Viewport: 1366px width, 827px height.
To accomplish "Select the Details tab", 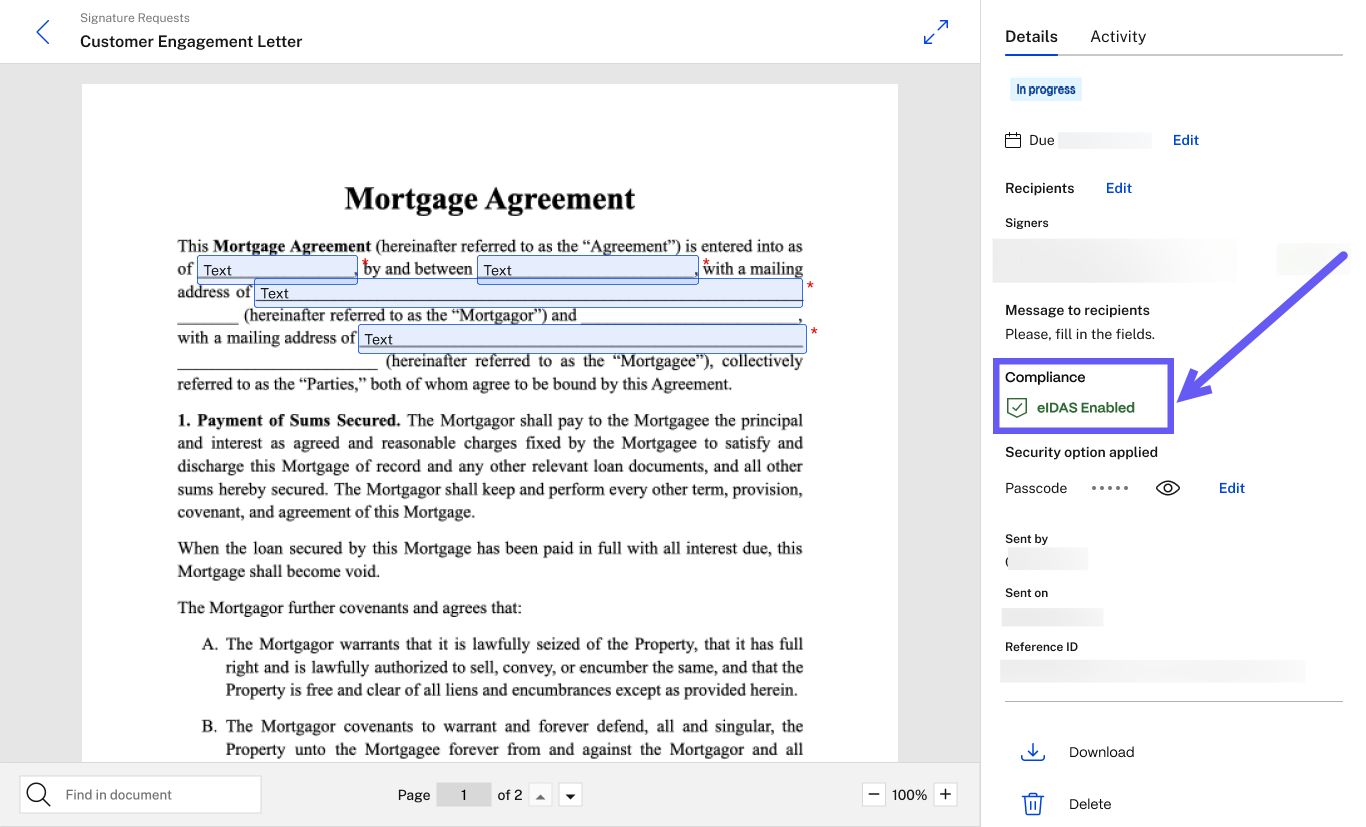I will pos(1031,36).
